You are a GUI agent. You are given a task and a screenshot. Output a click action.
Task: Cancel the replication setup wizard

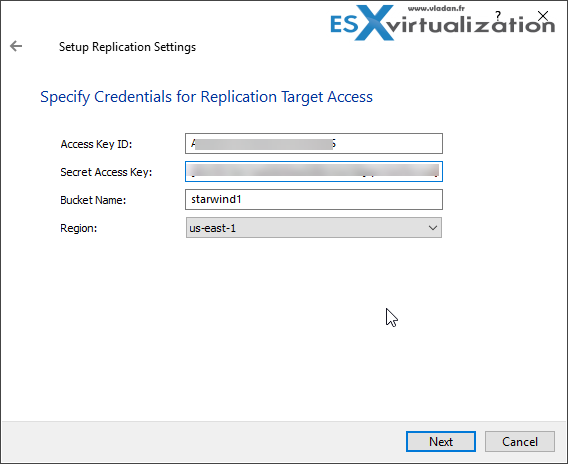(520, 442)
